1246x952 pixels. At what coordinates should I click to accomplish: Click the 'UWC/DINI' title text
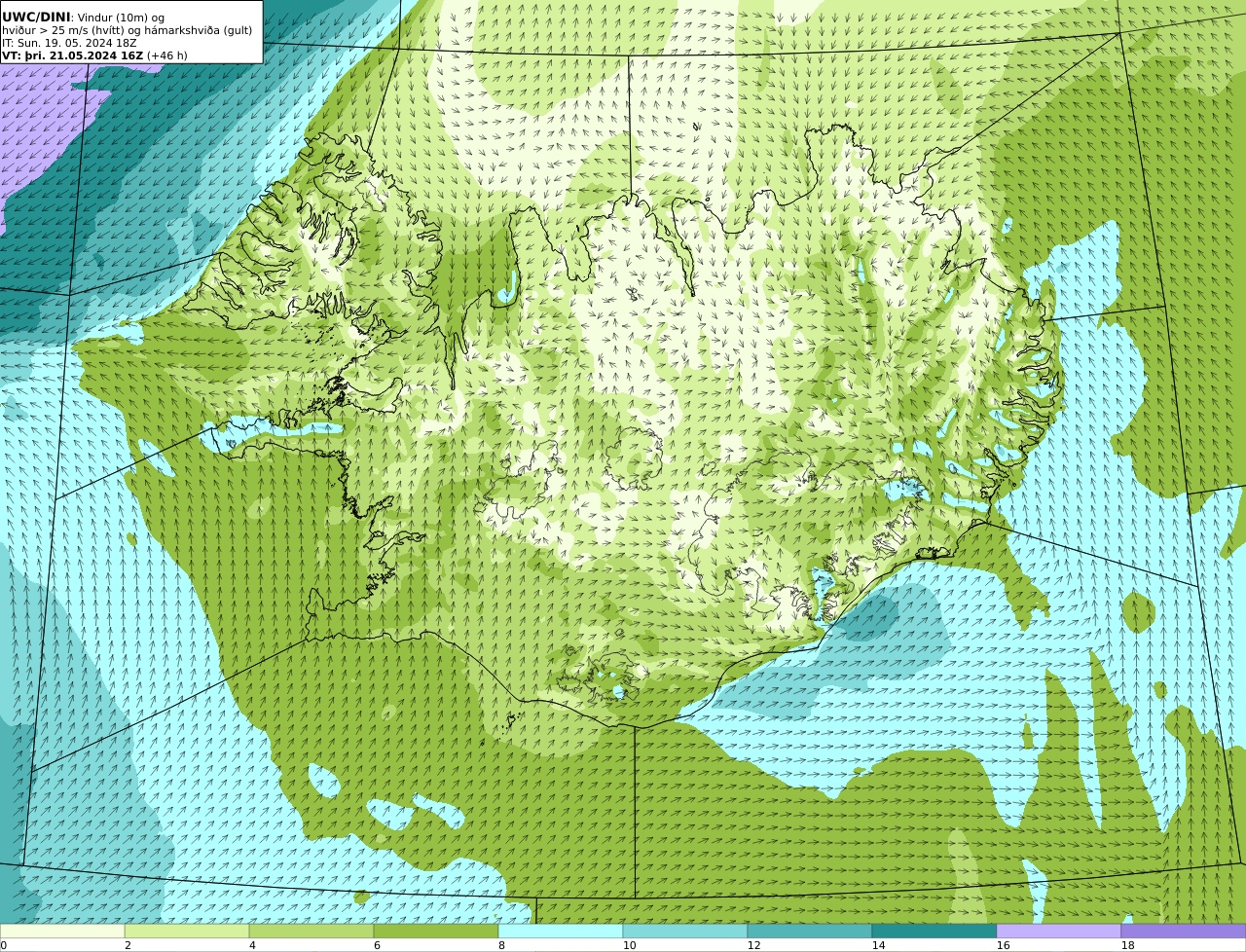point(36,17)
